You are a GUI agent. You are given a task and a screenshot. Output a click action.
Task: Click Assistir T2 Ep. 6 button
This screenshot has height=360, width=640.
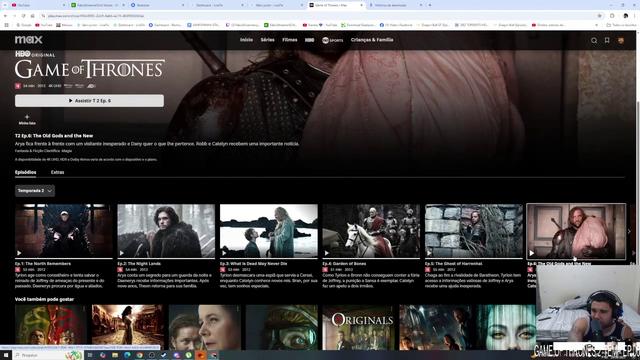tap(89, 101)
